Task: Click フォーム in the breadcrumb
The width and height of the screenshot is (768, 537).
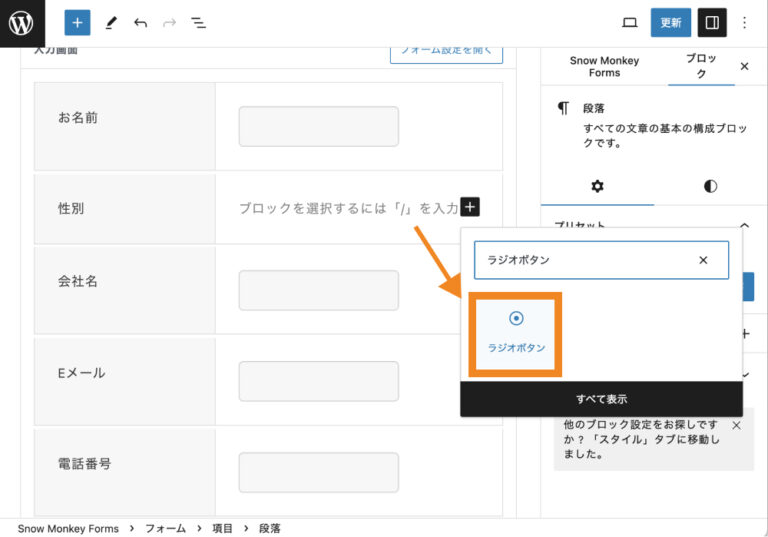Action: coord(165,528)
